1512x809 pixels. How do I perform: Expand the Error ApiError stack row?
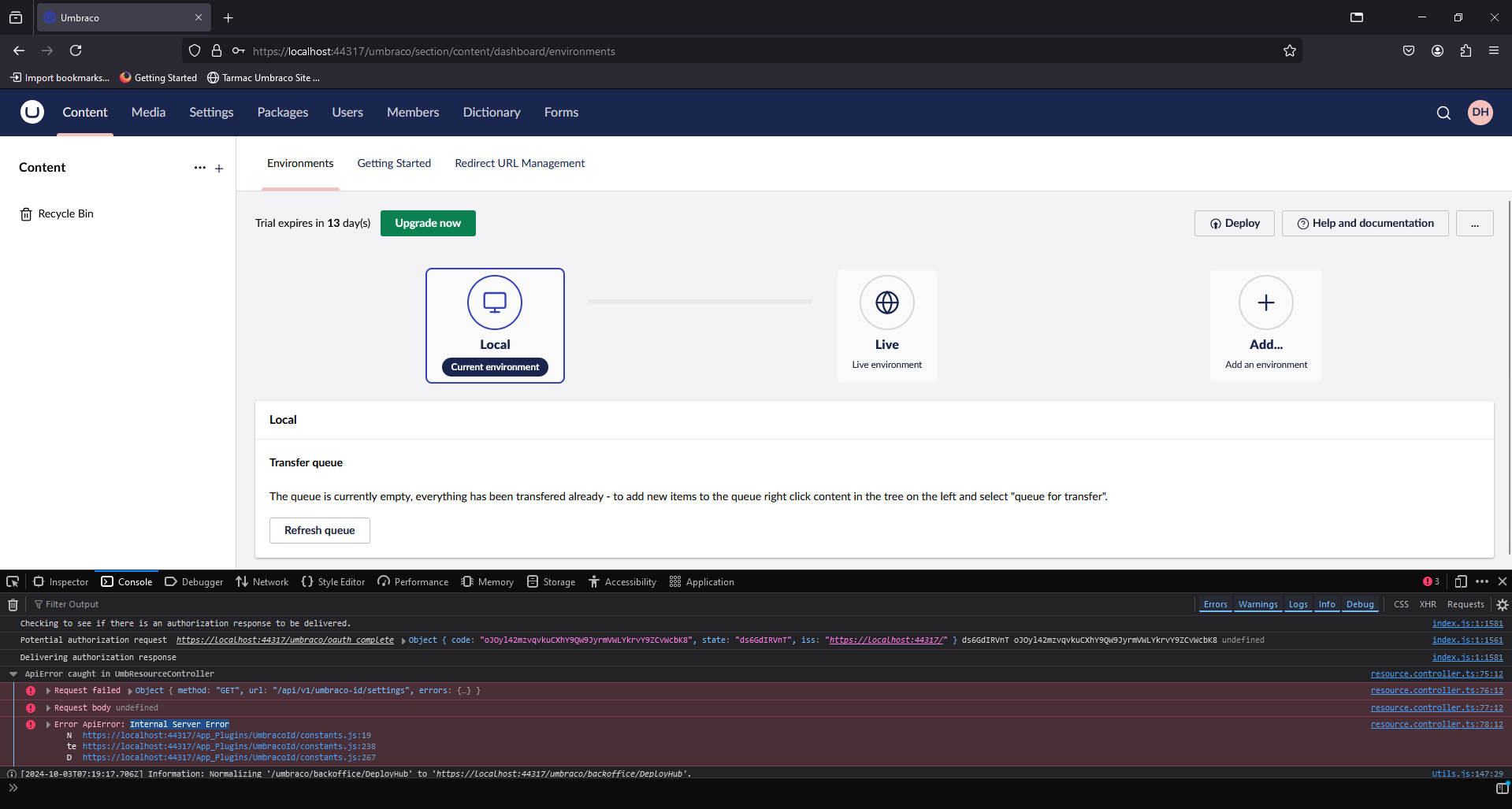(x=48, y=725)
